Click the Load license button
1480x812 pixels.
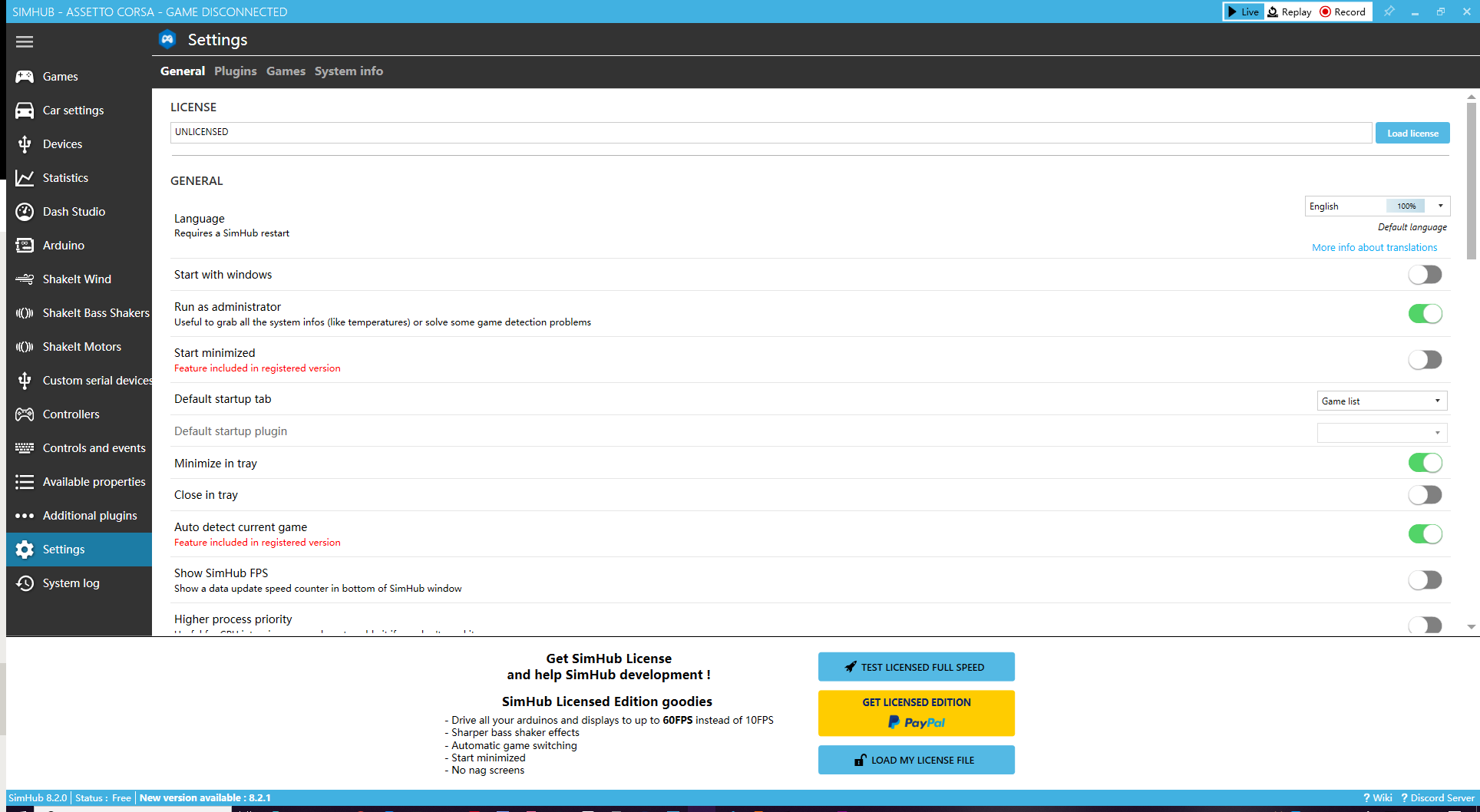[1412, 133]
